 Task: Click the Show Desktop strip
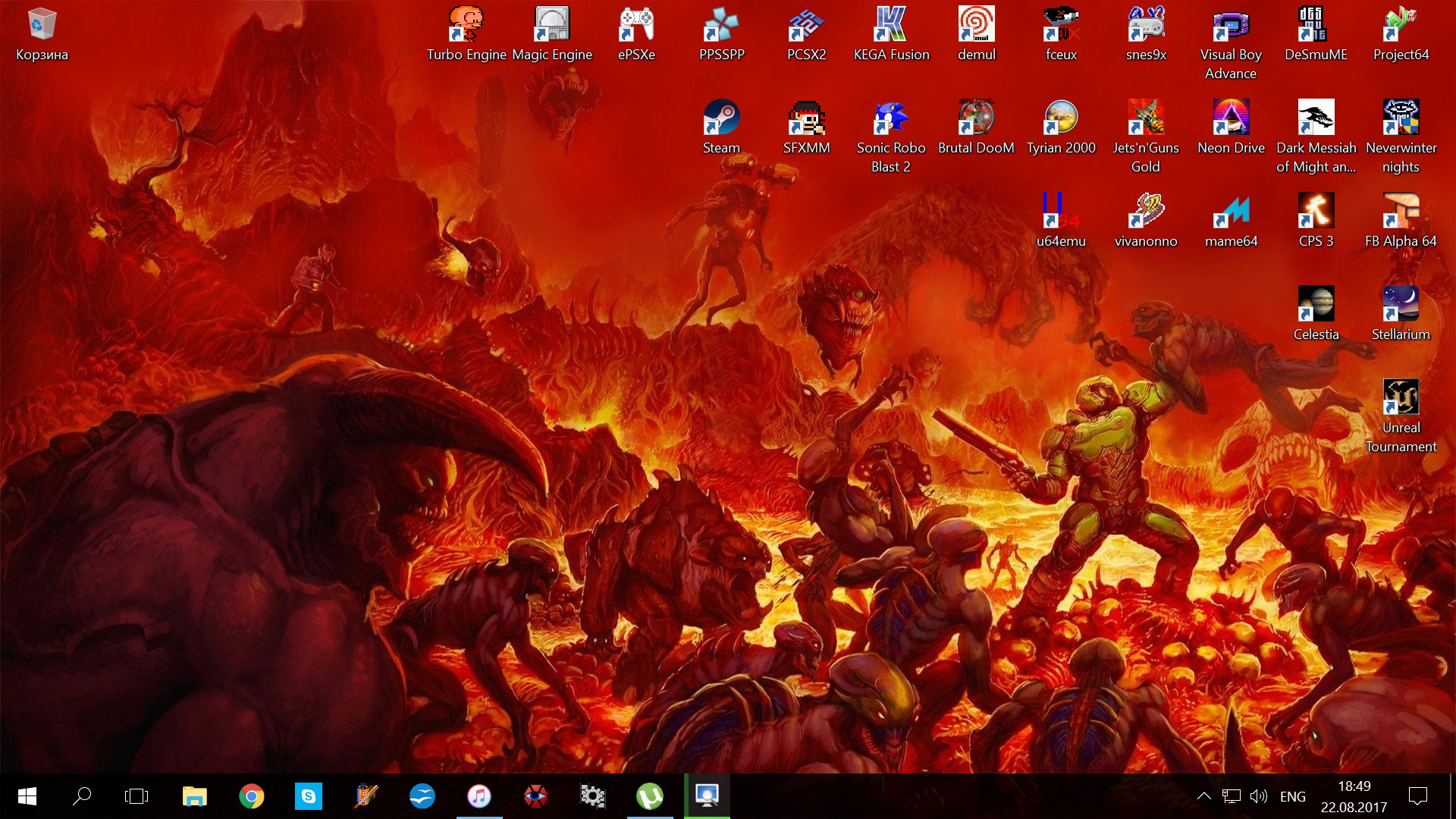tap(1452, 796)
